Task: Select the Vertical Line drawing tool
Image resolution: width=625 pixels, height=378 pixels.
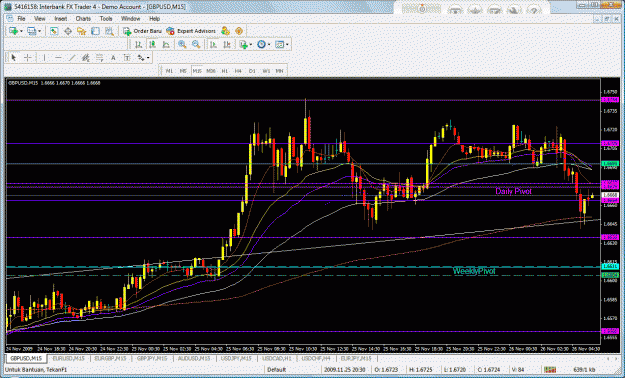Action: pos(43,58)
